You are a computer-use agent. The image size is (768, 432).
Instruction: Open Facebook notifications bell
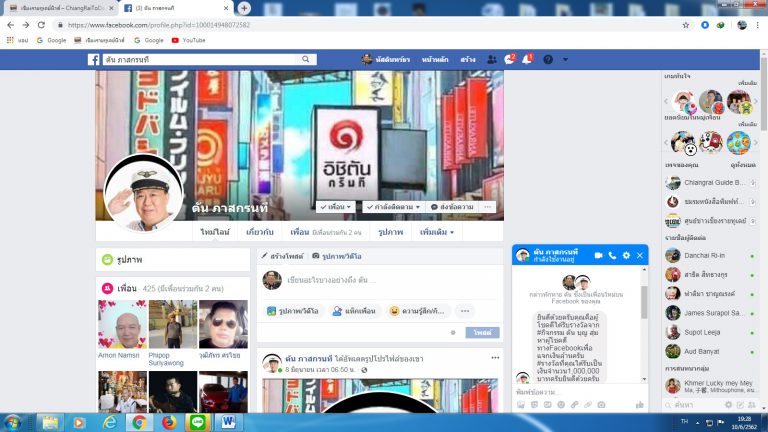tap(528, 60)
